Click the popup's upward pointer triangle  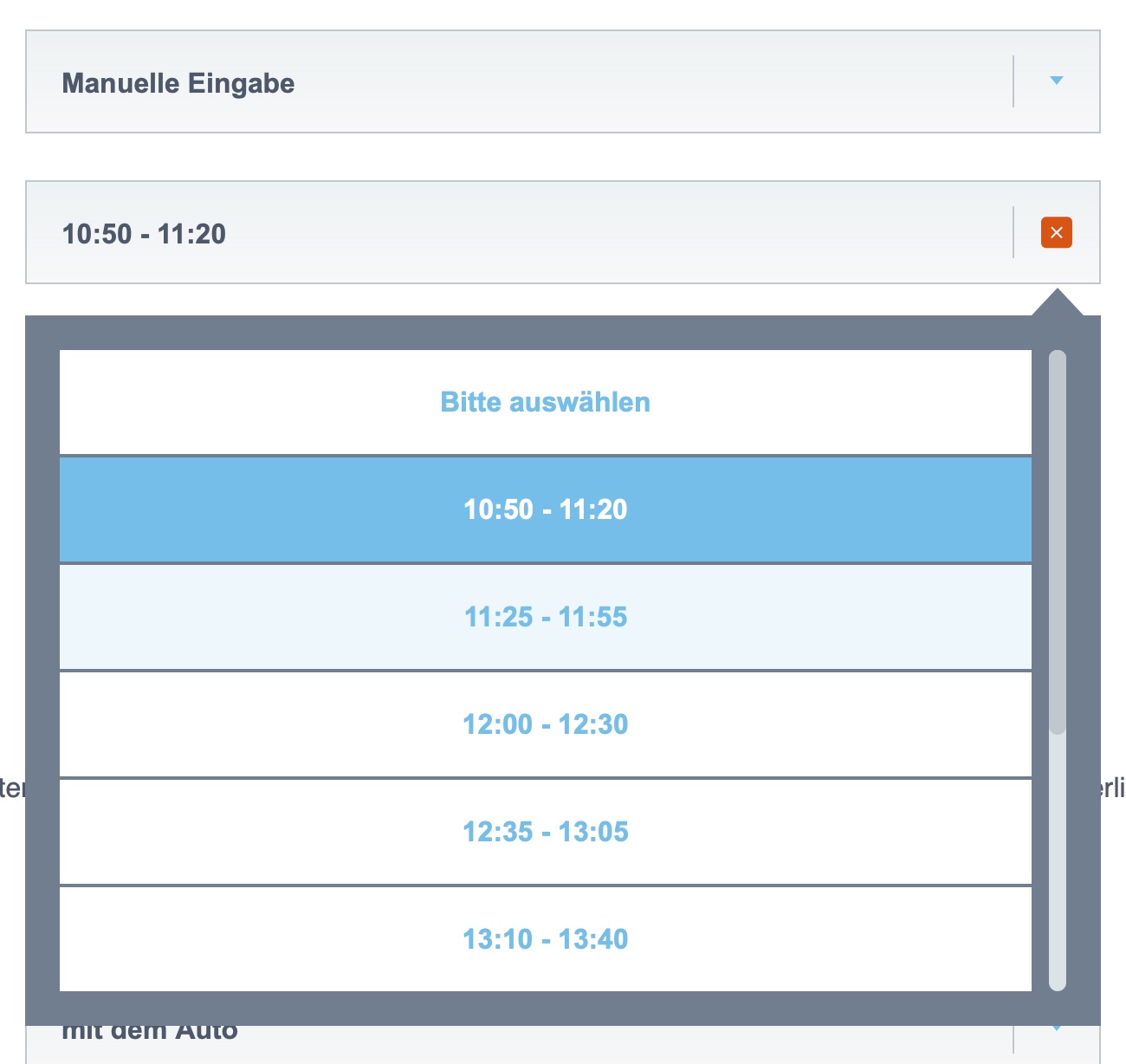tap(1057, 304)
